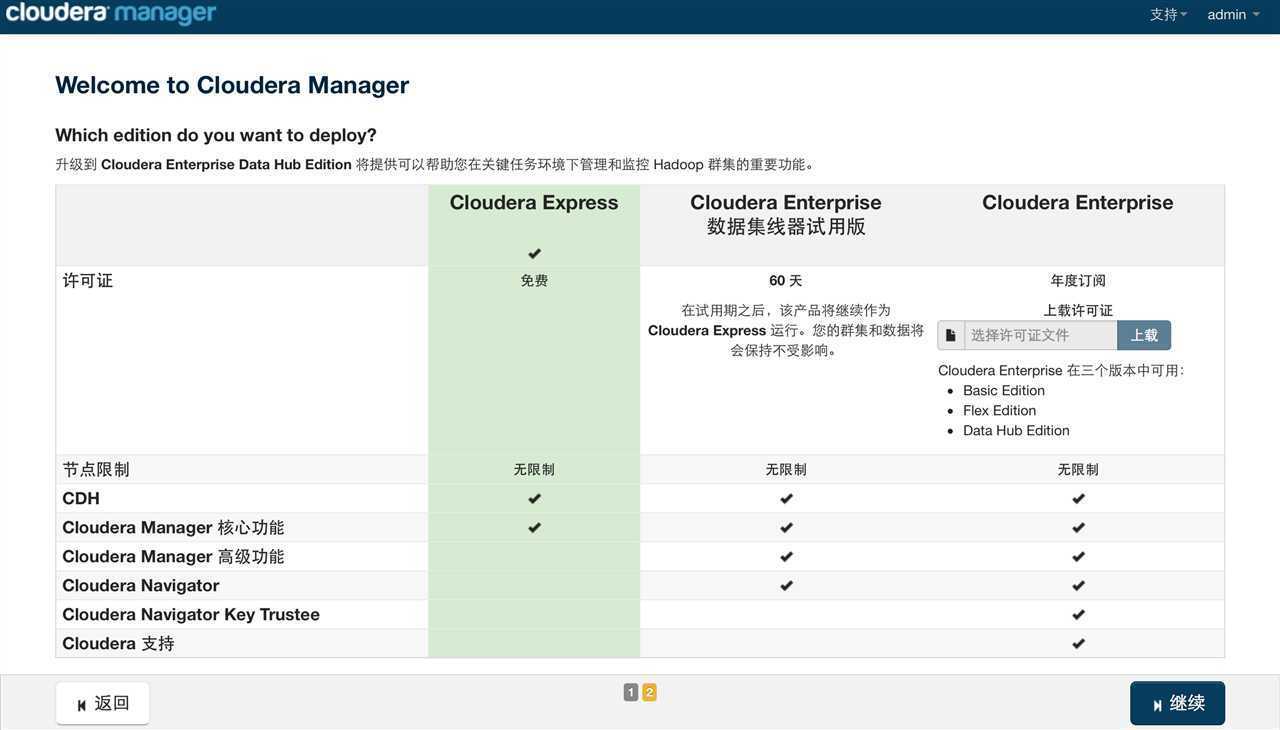Click Cloudera Manager 高级功能 row label
The width and height of the screenshot is (1280, 730).
[173, 556]
